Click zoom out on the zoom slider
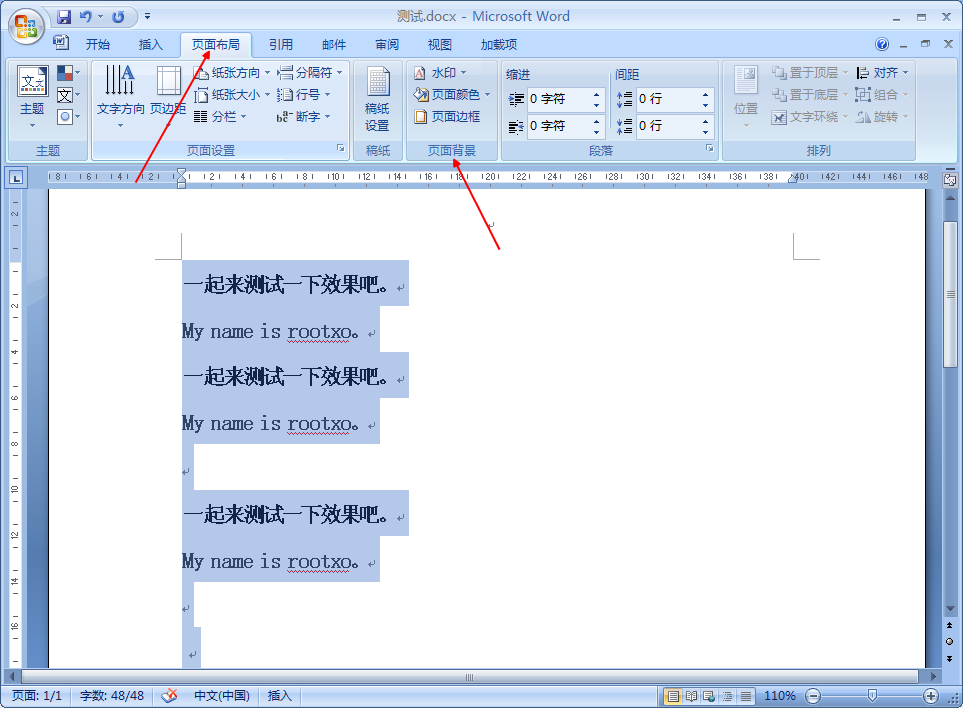This screenshot has width=963, height=708. [x=813, y=696]
